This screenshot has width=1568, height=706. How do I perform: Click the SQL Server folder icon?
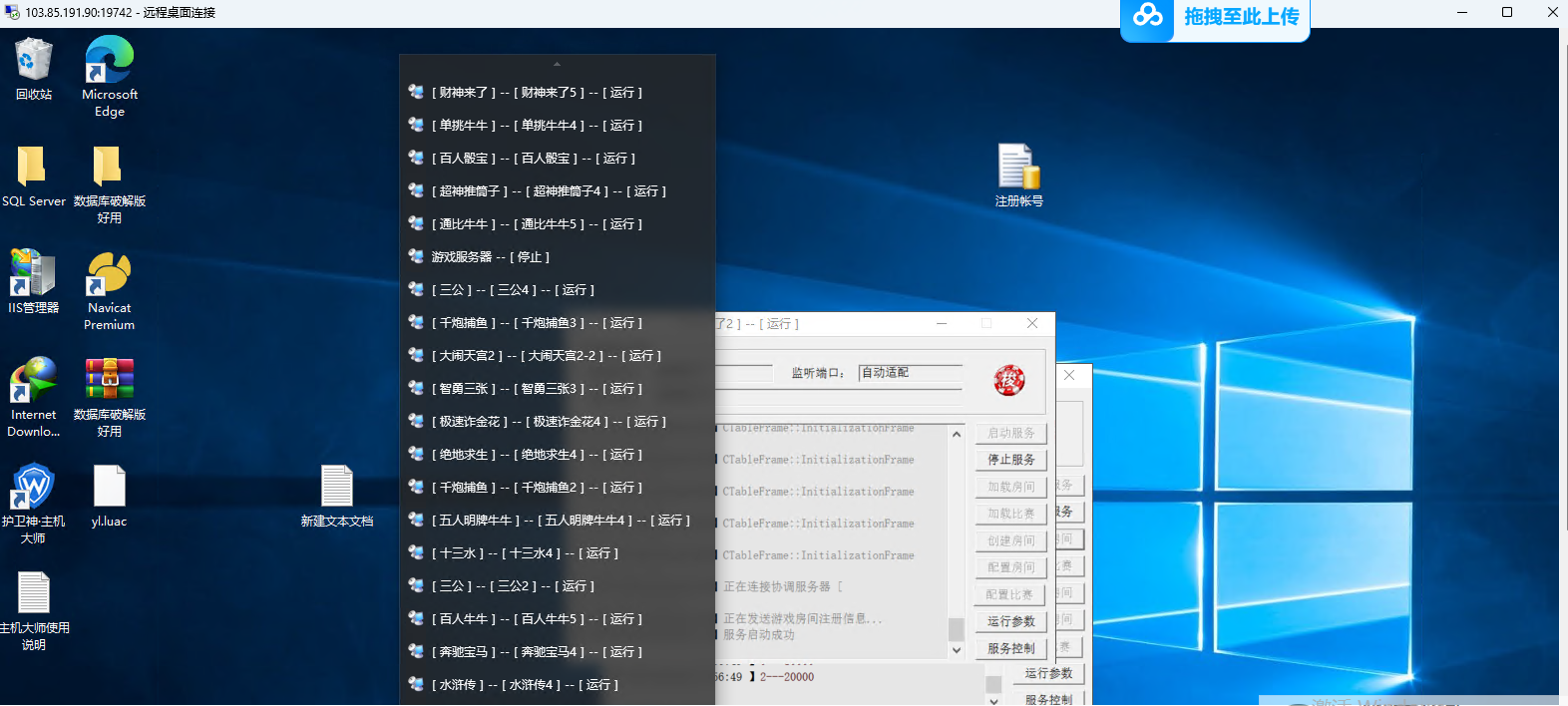[x=33, y=168]
